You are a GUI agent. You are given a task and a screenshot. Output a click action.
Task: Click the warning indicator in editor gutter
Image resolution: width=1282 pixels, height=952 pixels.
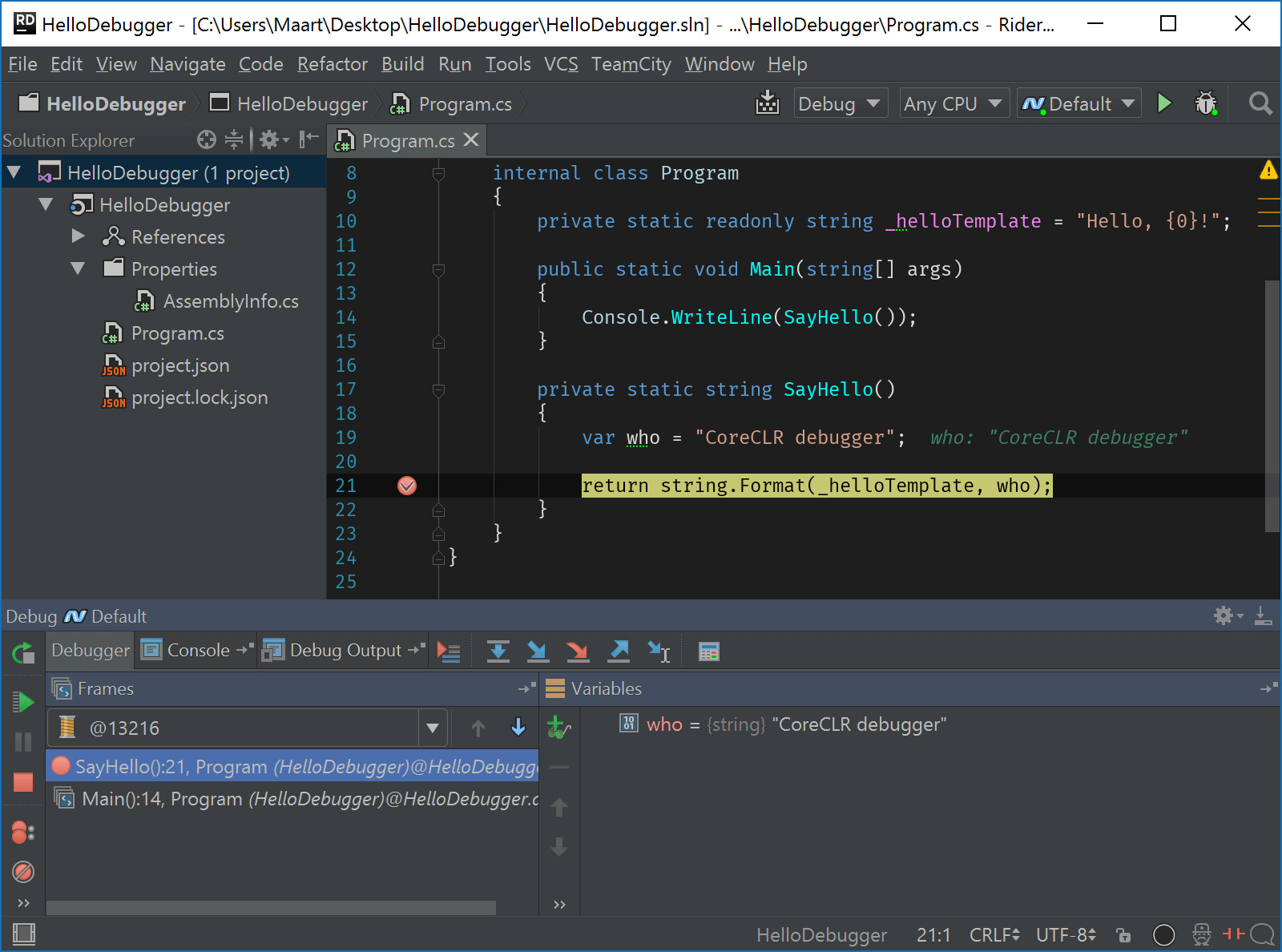point(1268,170)
